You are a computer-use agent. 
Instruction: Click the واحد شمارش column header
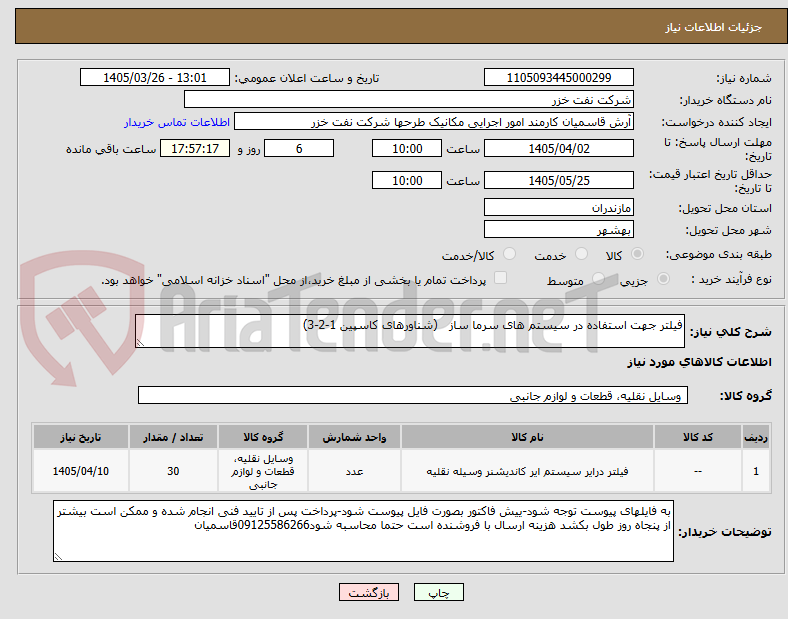[x=354, y=437]
